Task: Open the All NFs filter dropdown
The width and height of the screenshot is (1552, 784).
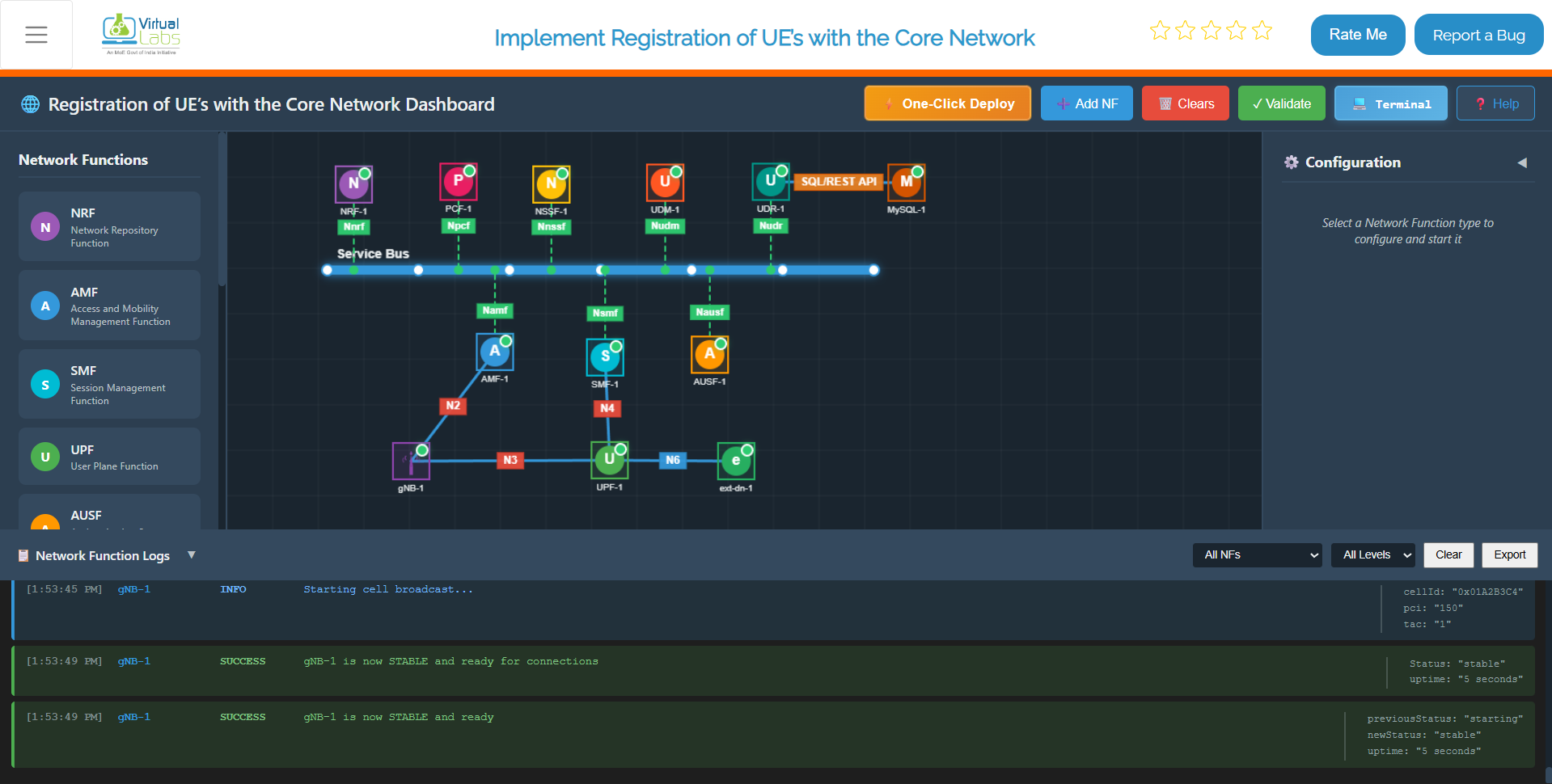Action: coord(1257,555)
